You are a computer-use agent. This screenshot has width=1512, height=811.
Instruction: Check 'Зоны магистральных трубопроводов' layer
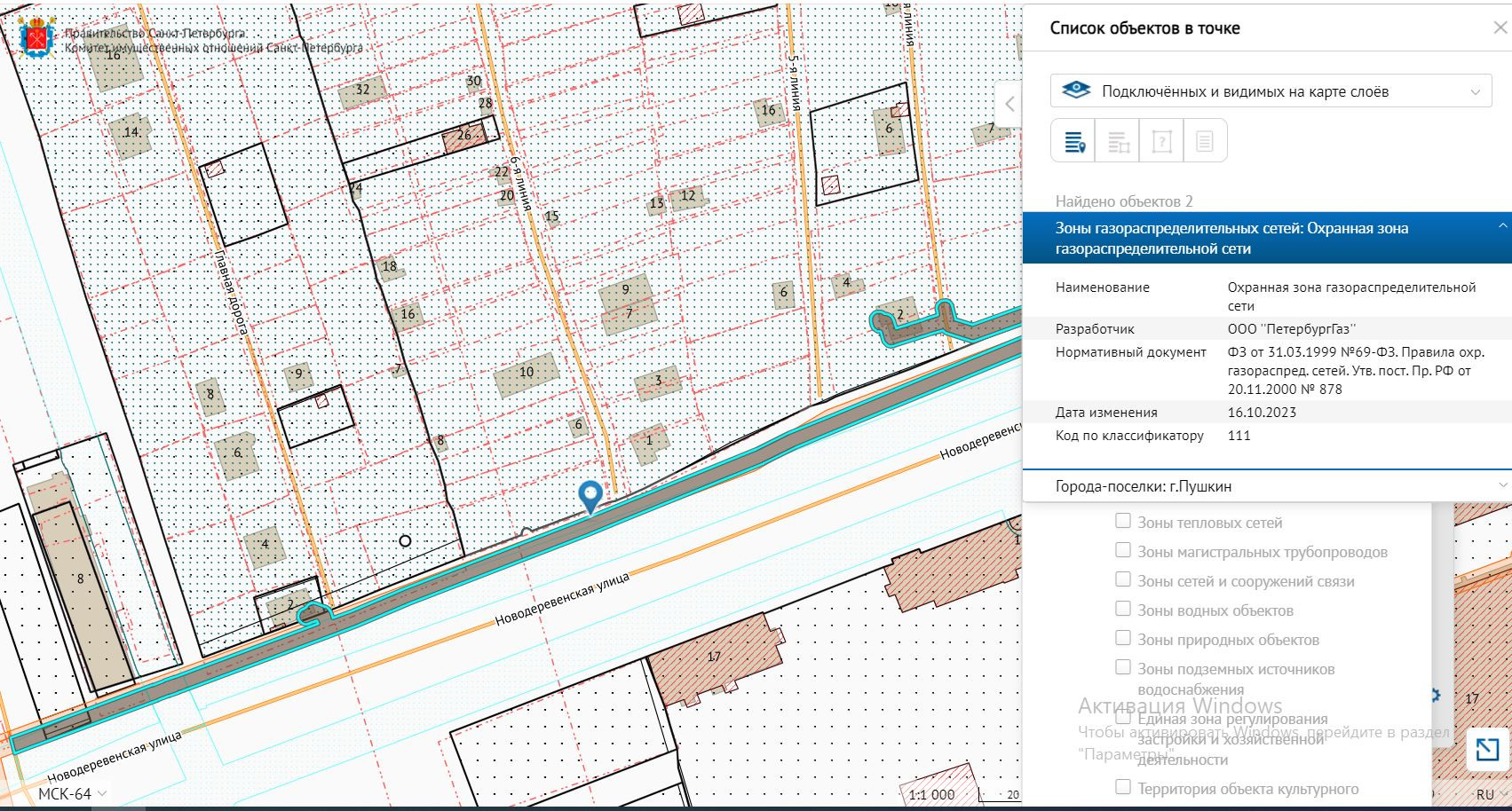[x=1123, y=551]
